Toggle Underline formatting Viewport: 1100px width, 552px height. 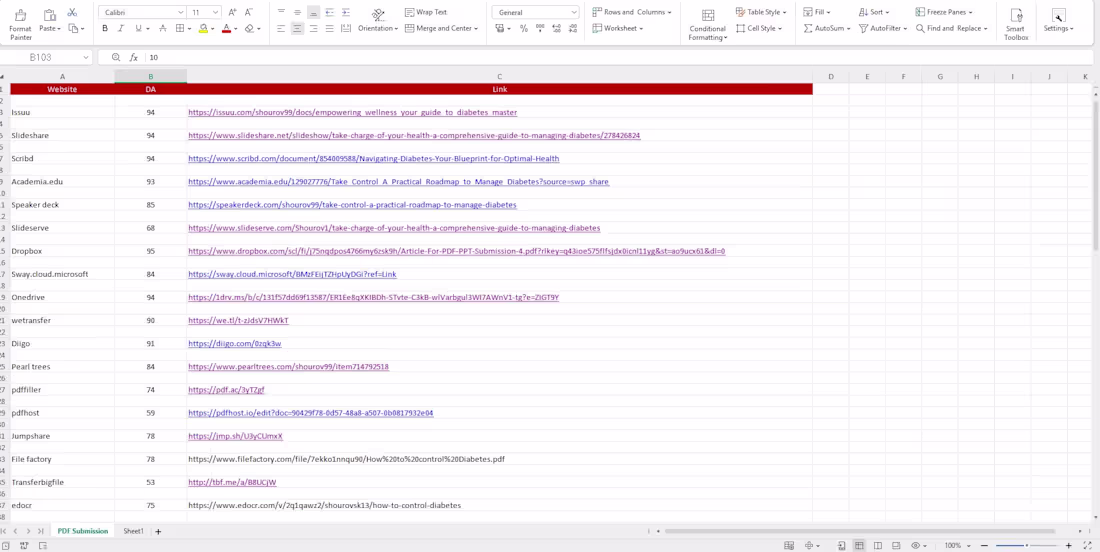[138, 28]
